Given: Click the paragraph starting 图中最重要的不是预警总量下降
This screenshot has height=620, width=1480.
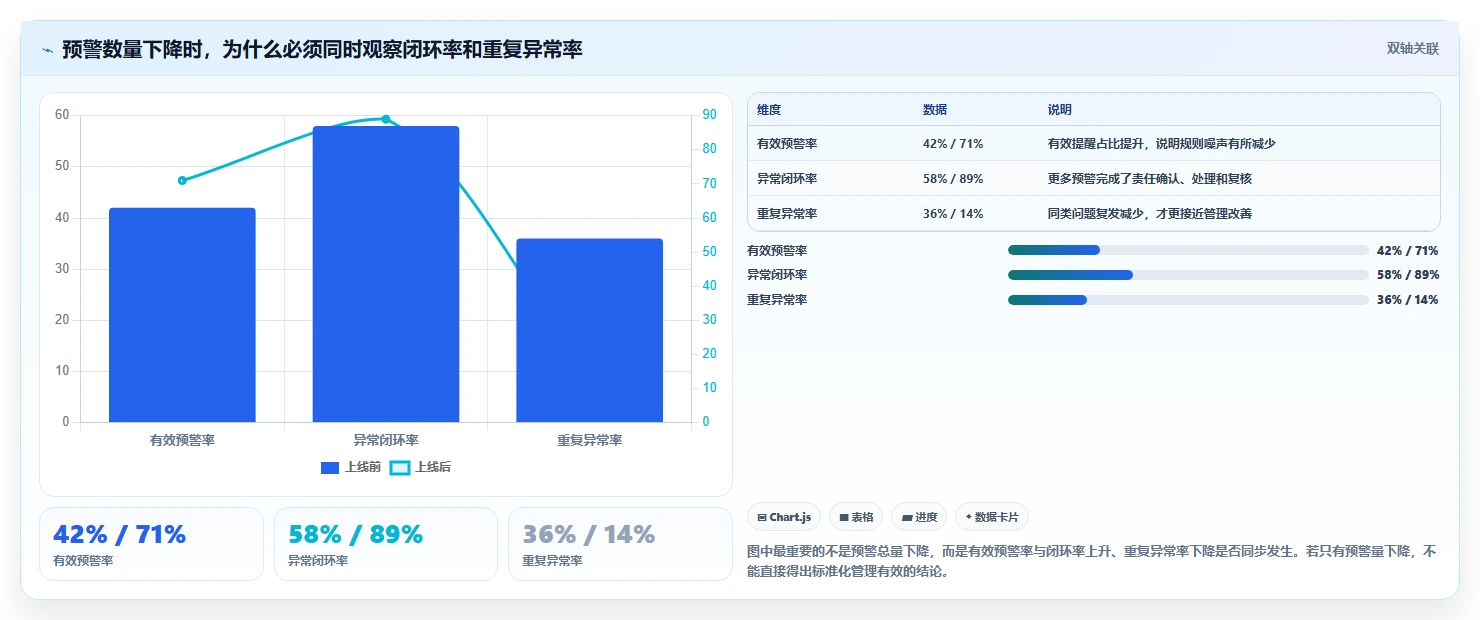Looking at the screenshot, I should point(1092,562).
